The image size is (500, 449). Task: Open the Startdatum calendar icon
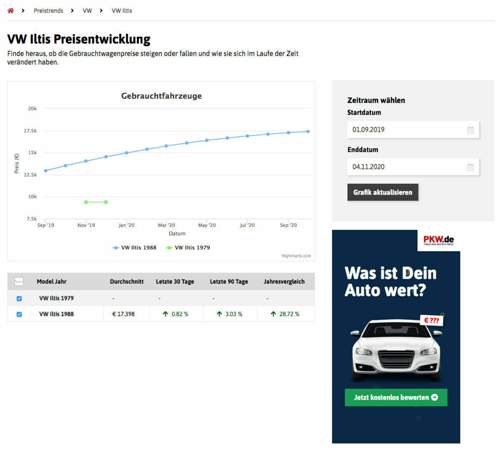click(470, 130)
